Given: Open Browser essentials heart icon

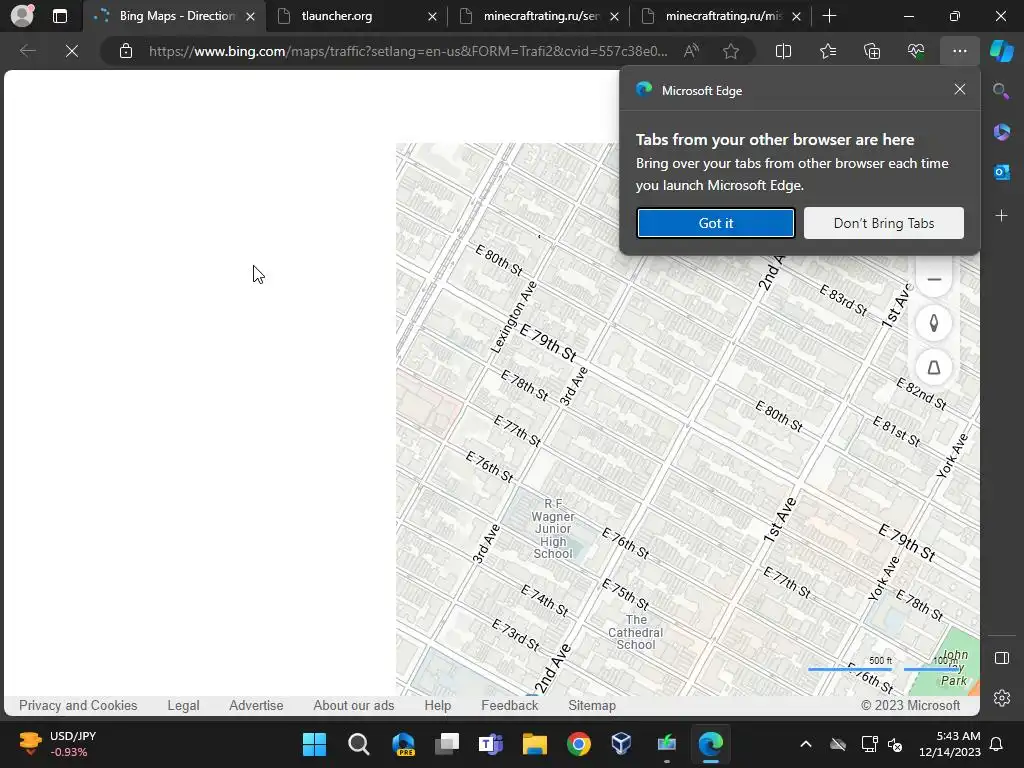Looking at the screenshot, I should (916, 51).
